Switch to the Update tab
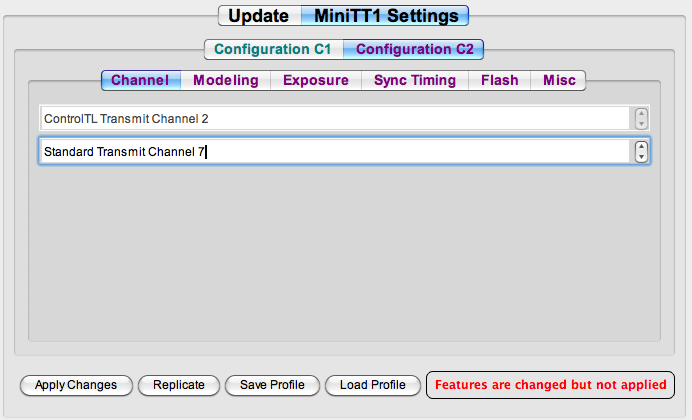This screenshot has height=420, width=692. [260, 16]
